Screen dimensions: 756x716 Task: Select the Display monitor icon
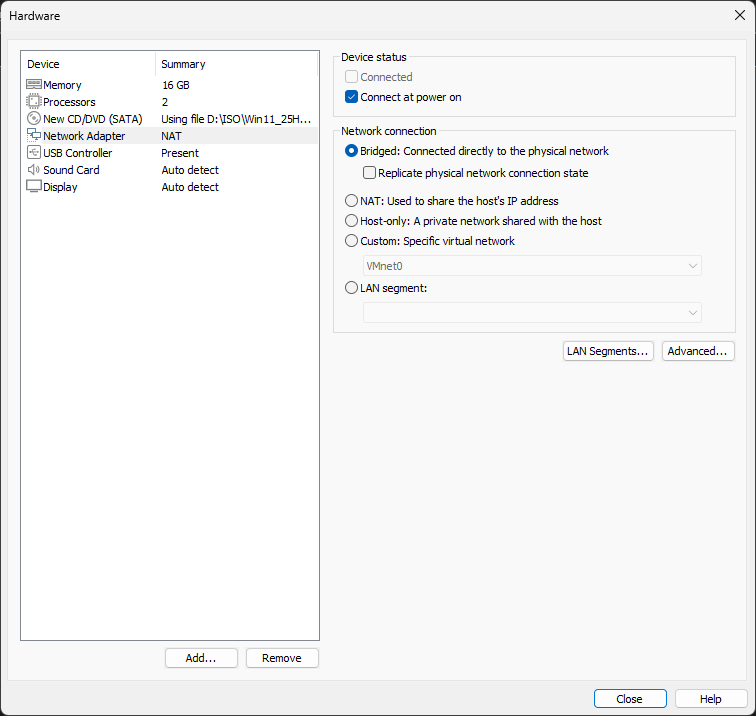tap(34, 187)
